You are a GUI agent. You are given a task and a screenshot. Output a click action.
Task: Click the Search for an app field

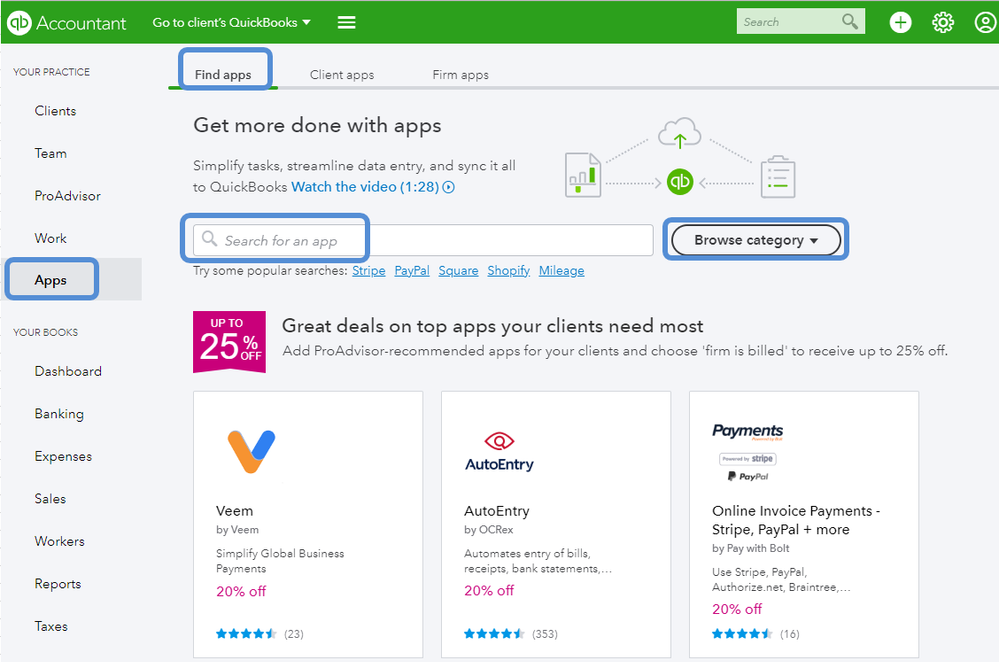[423, 240]
